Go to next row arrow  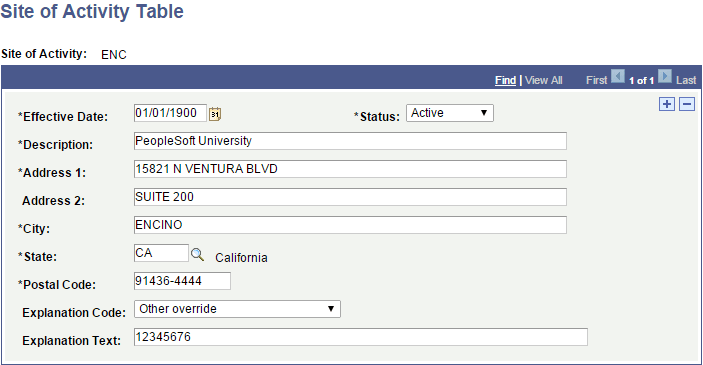point(665,76)
